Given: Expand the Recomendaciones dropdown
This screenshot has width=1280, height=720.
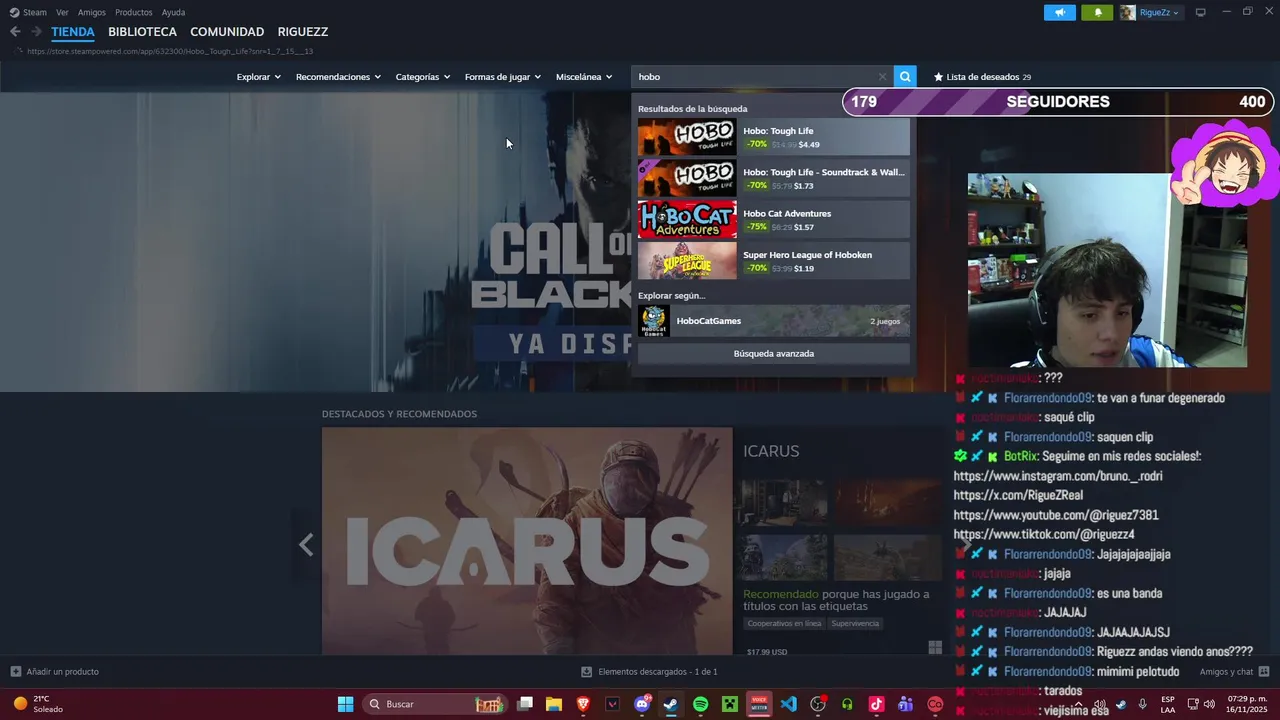Looking at the screenshot, I should [x=338, y=77].
